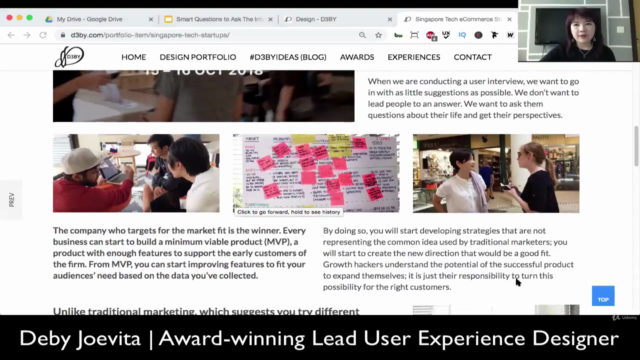Open the UX check extension
Viewport: 640px width, 360px height.
tap(446, 35)
